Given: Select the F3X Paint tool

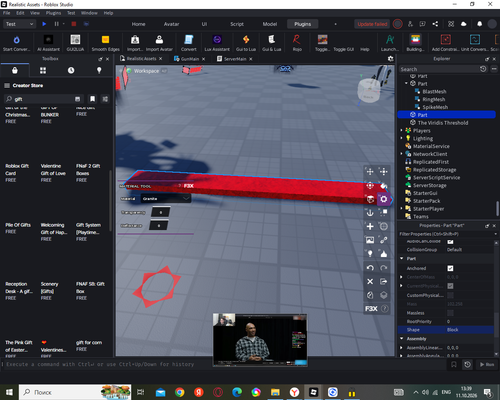Looking at the screenshot, I should tap(384, 185).
